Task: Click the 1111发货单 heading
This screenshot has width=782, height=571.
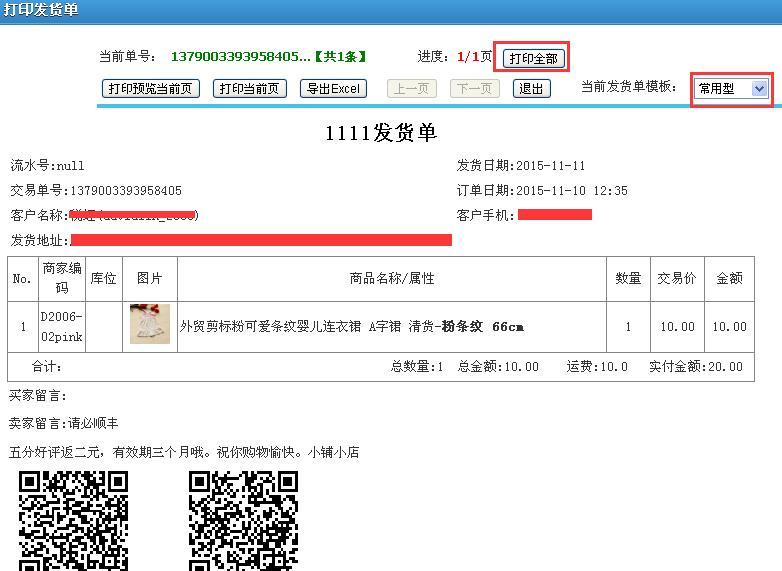Action: coord(381,133)
